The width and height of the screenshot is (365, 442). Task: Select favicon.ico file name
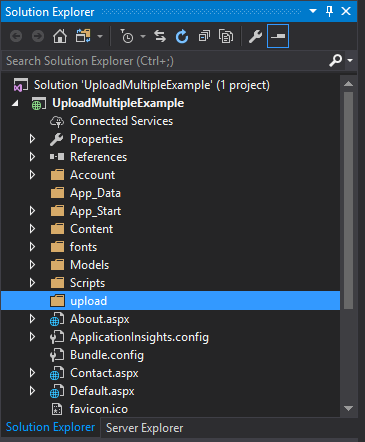pos(99,409)
